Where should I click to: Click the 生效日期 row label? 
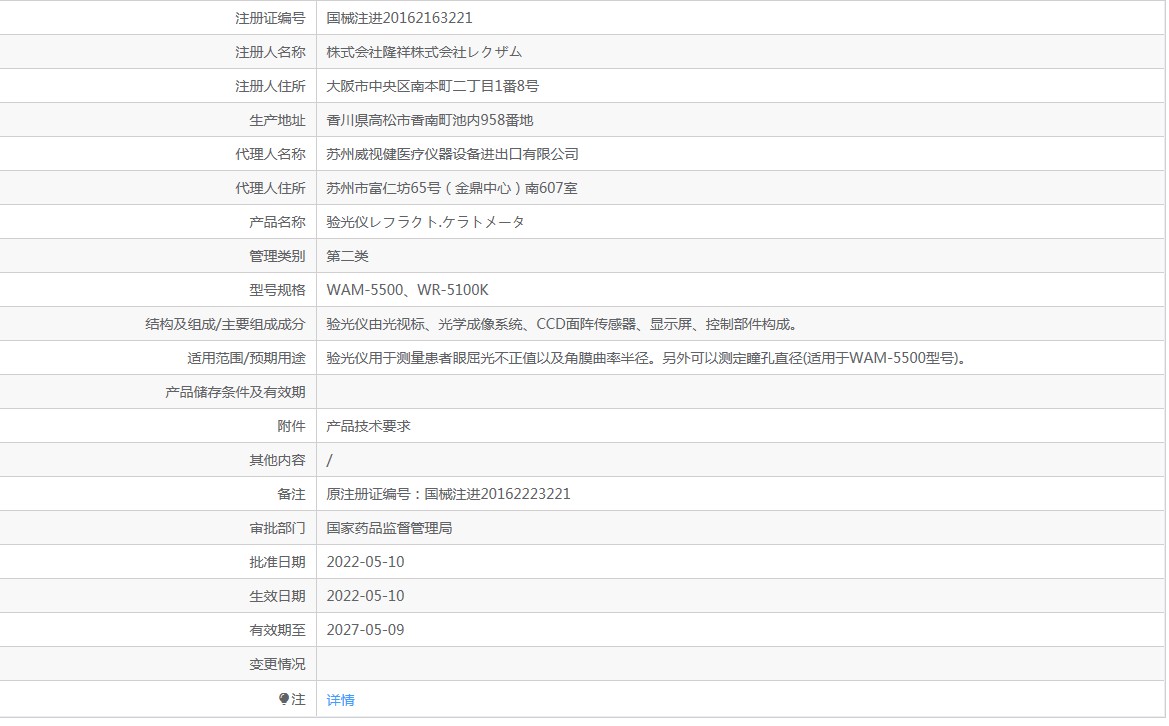[277, 596]
